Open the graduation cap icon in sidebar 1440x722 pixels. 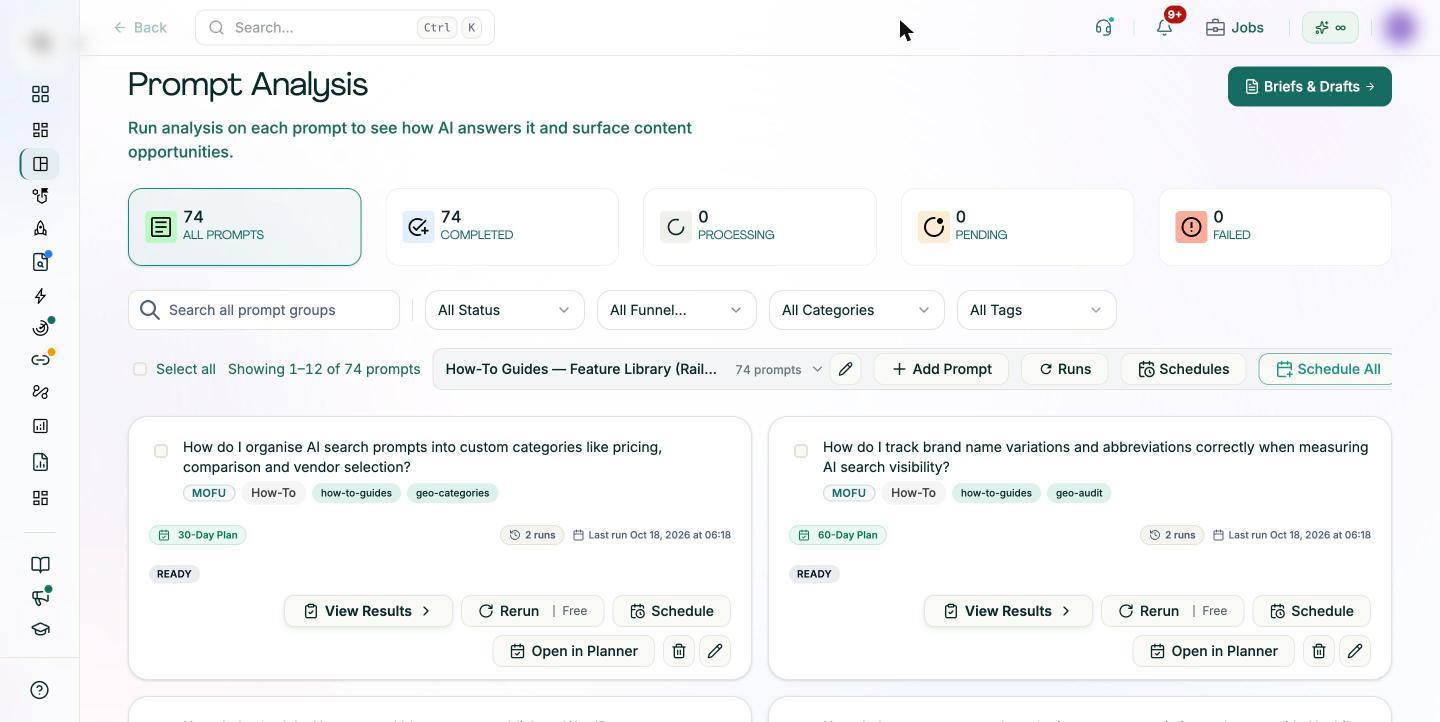click(40, 630)
